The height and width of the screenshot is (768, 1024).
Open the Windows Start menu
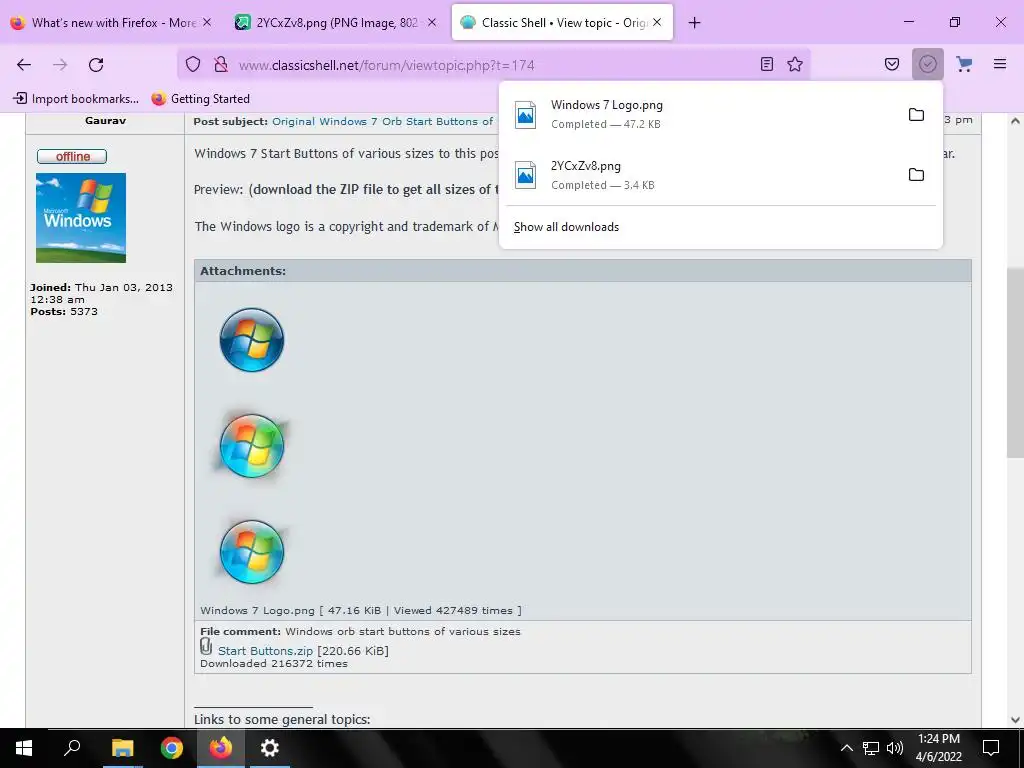(24, 748)
